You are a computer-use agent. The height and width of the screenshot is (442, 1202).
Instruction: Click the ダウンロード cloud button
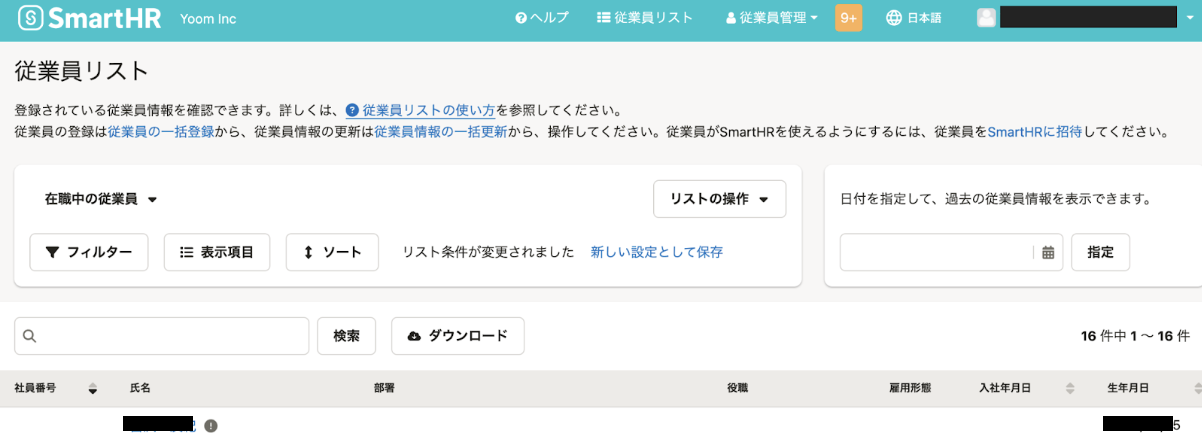[x=457, y=336]
